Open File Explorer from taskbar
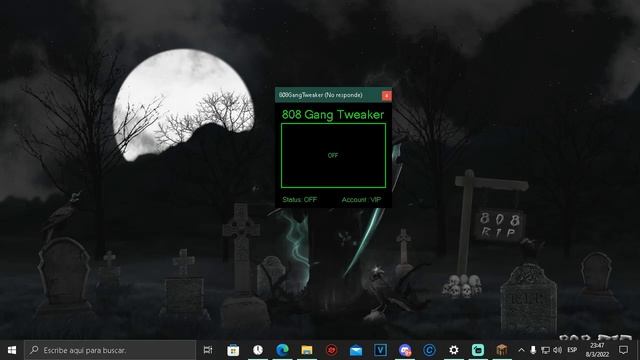This screenshot has height=360, width=640. [307, 350]
